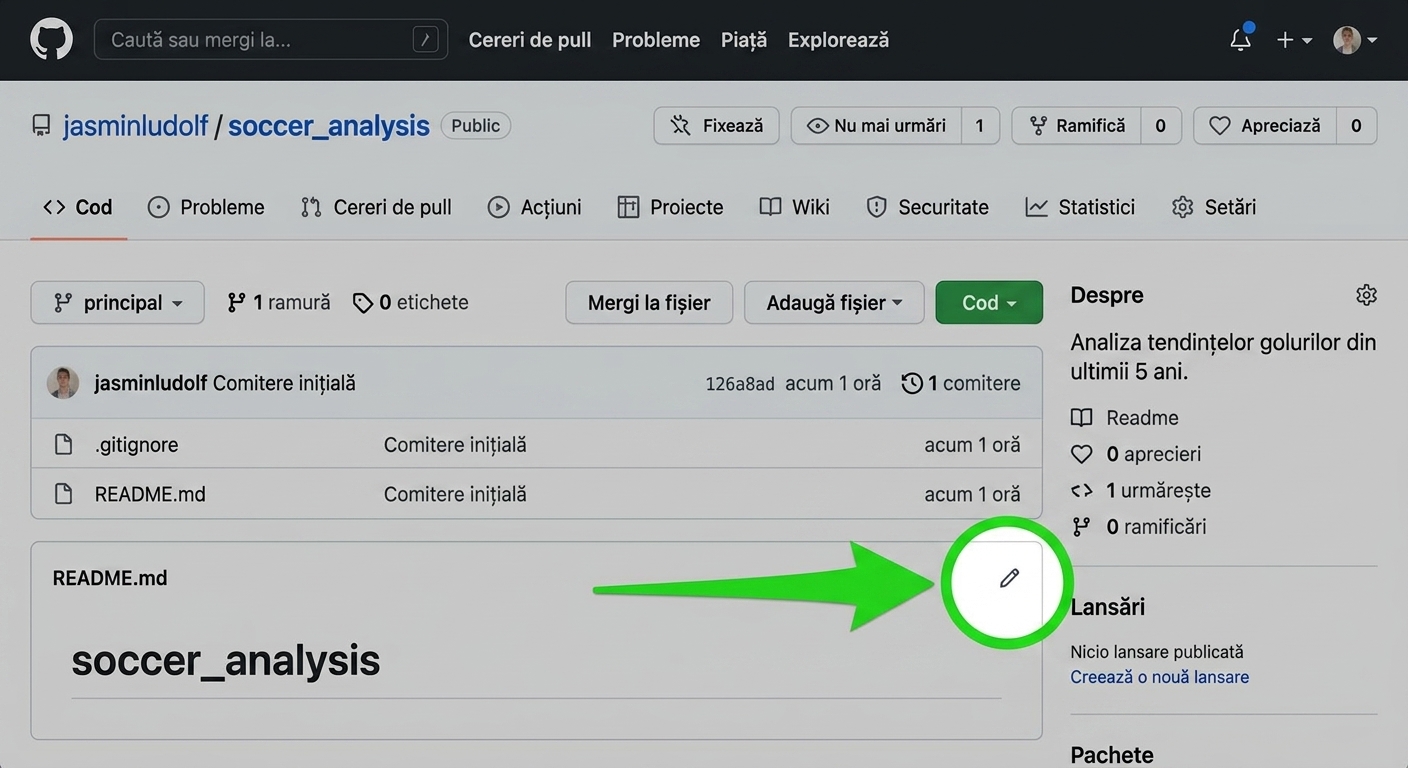Open README.md in file list
Viewport: 1408px width, 768px height.
coord(150,494)
